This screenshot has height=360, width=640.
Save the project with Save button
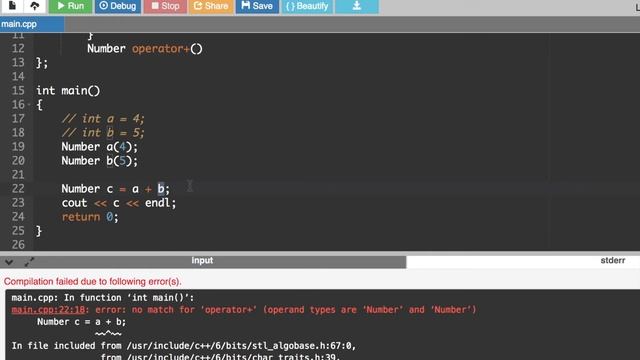point(257,6)
